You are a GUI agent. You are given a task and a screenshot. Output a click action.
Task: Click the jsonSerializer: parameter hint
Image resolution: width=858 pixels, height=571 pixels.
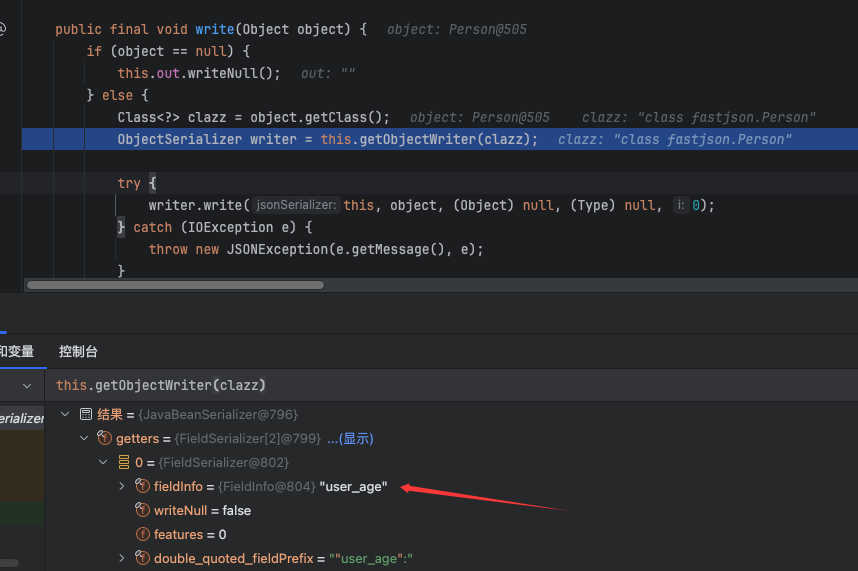point(296,205)
